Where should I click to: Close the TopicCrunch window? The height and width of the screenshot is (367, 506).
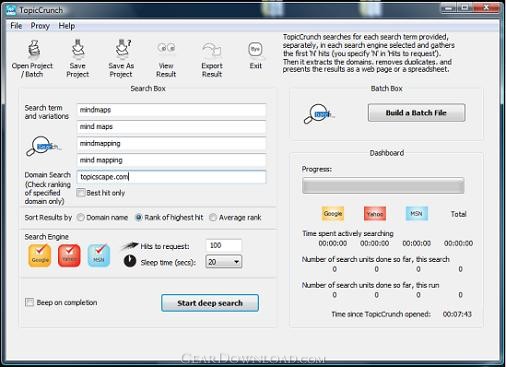(487, 8)
